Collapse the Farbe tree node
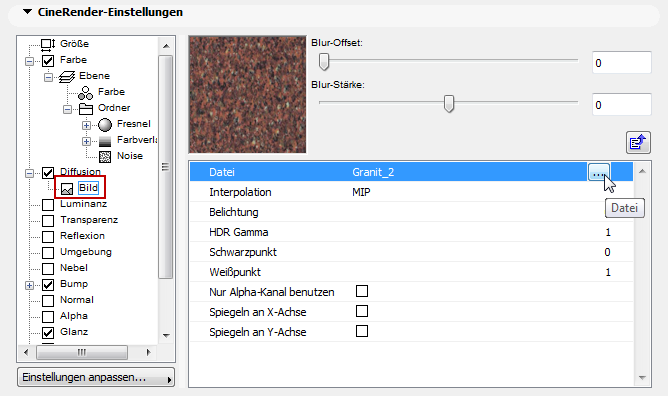Screen dimensions: 668x396 [x=29, y=61]
